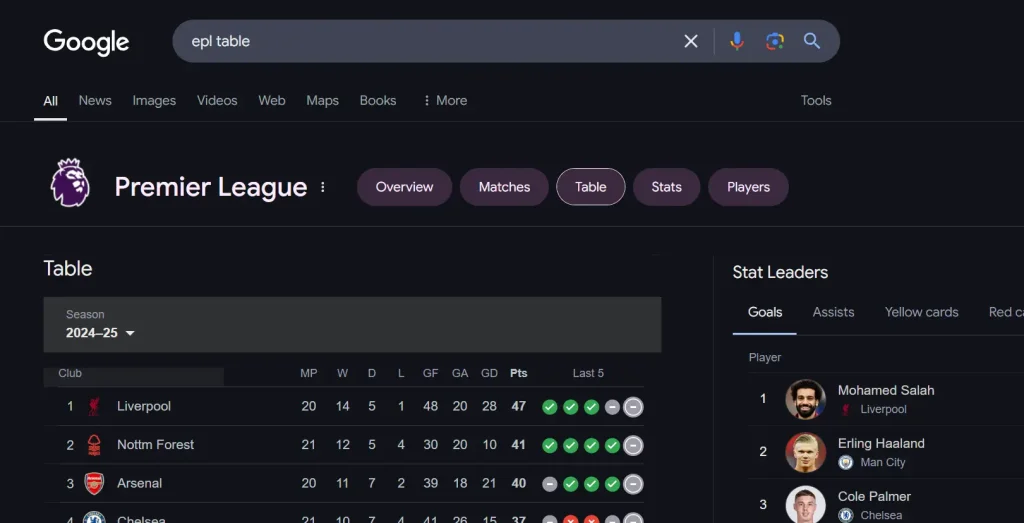Viewport: 1024px width, 523px height.
Task: Clear the search box with X
Action: coord(691,41)
